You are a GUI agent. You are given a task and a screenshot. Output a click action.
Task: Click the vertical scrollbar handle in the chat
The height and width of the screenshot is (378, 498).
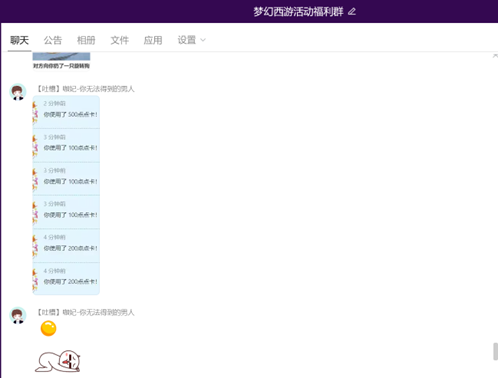(495, 351)
